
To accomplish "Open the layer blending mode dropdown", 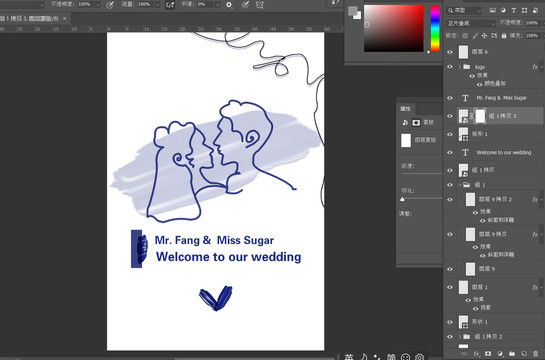I will [x=471, y=23].
